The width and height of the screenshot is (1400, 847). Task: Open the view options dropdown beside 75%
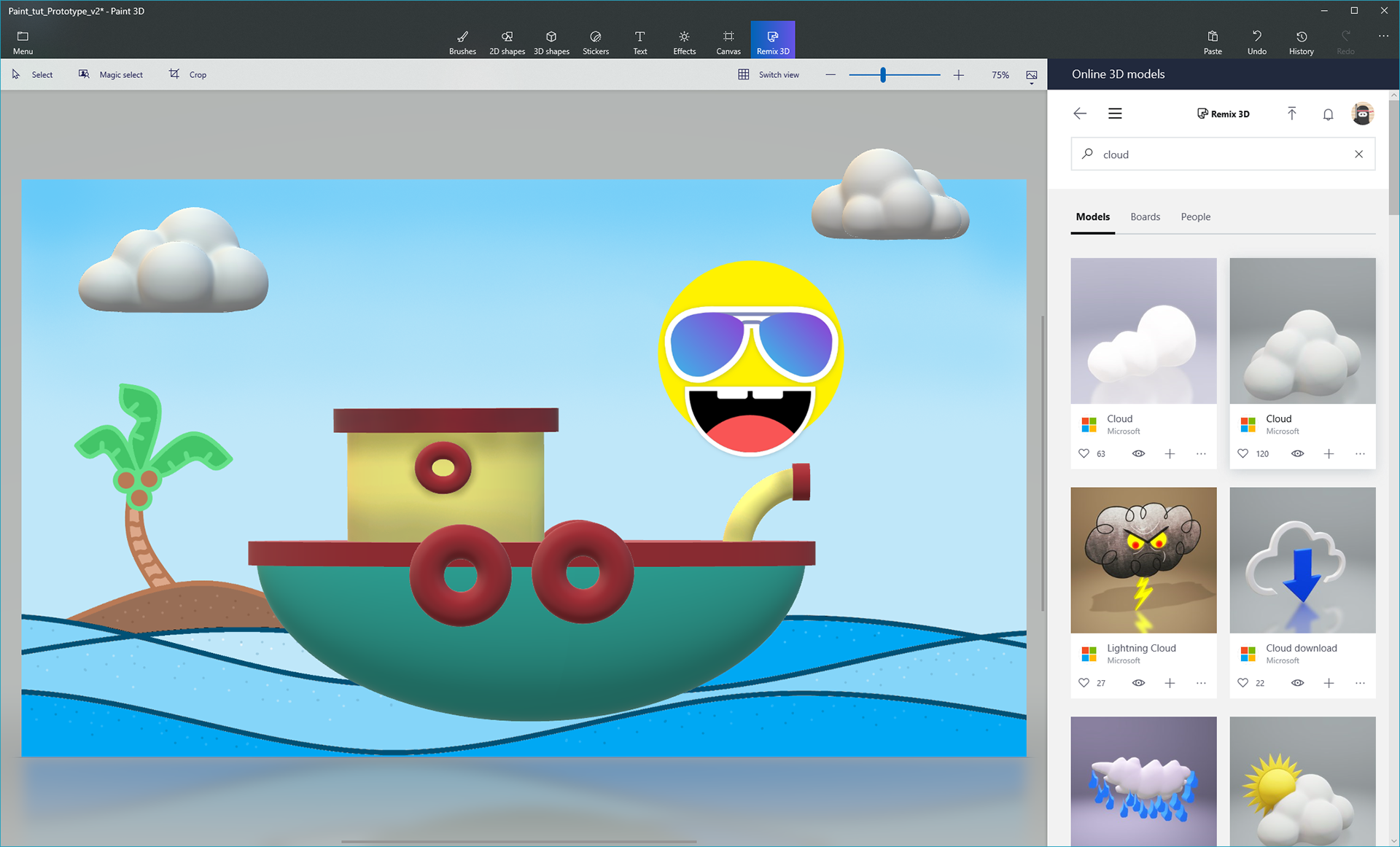(x=1032, y=76)
